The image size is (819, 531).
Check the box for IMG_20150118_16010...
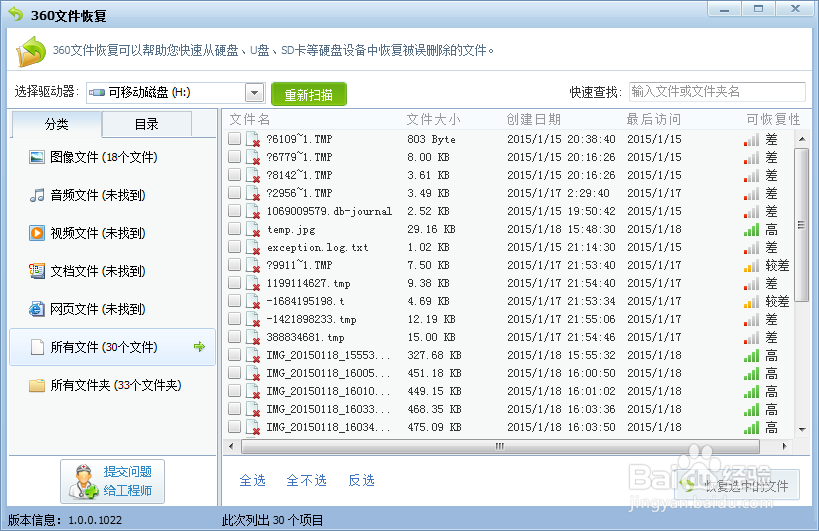tap(235, 391)
